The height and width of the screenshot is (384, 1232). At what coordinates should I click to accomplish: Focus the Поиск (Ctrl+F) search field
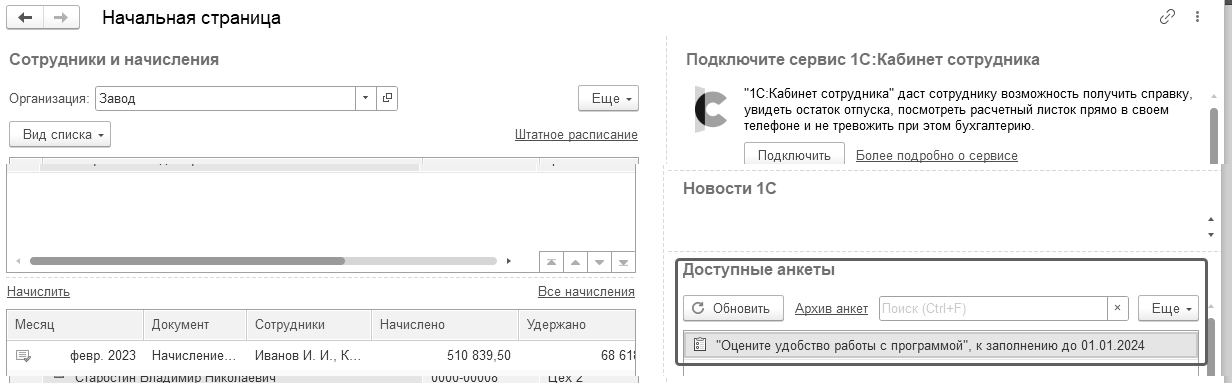[993, 309]
